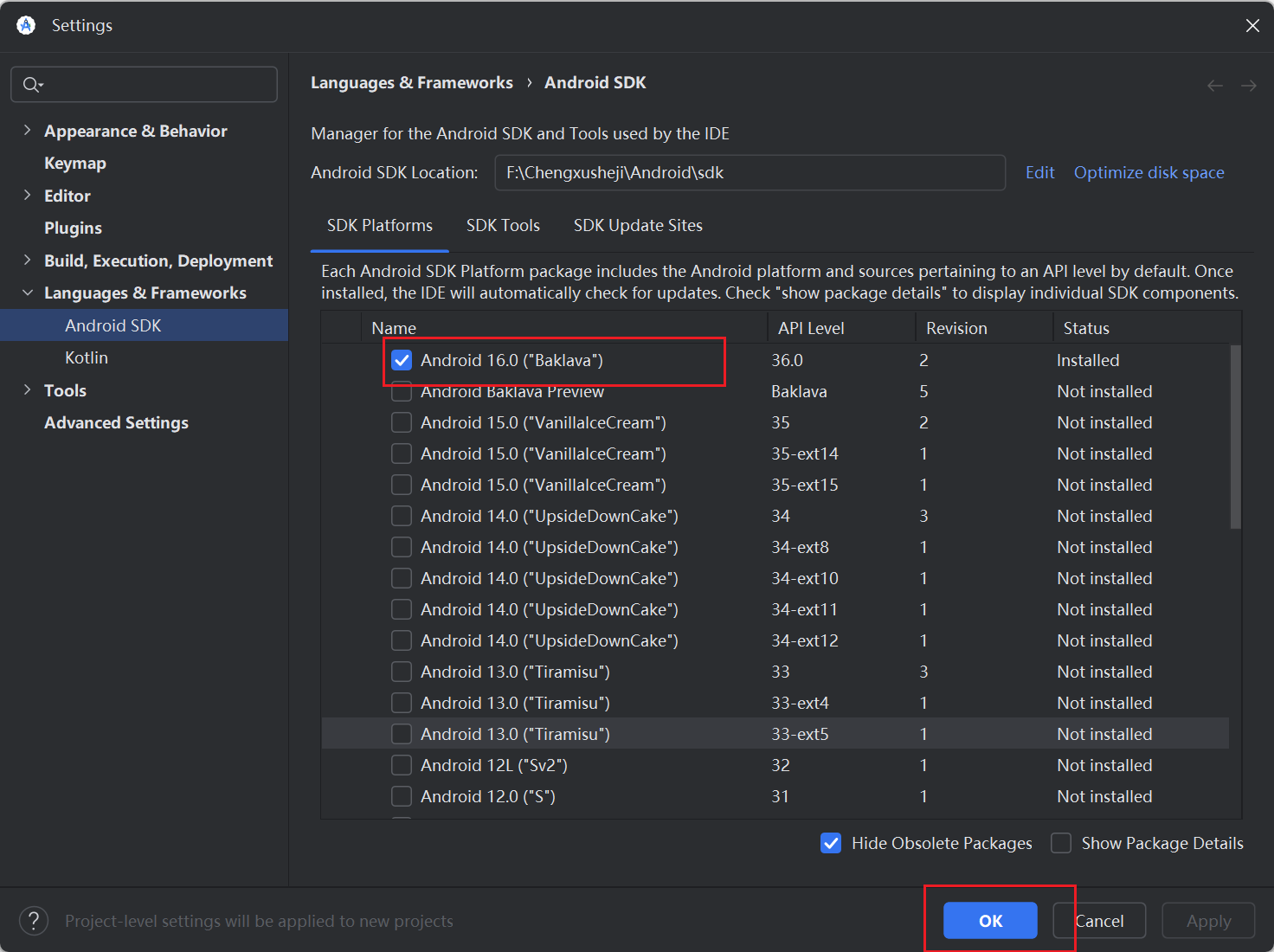Check Android 15.0 35-ext14 checkbox
The width and height of the screenshot is (1274, 952).
[x=402, y=453]
